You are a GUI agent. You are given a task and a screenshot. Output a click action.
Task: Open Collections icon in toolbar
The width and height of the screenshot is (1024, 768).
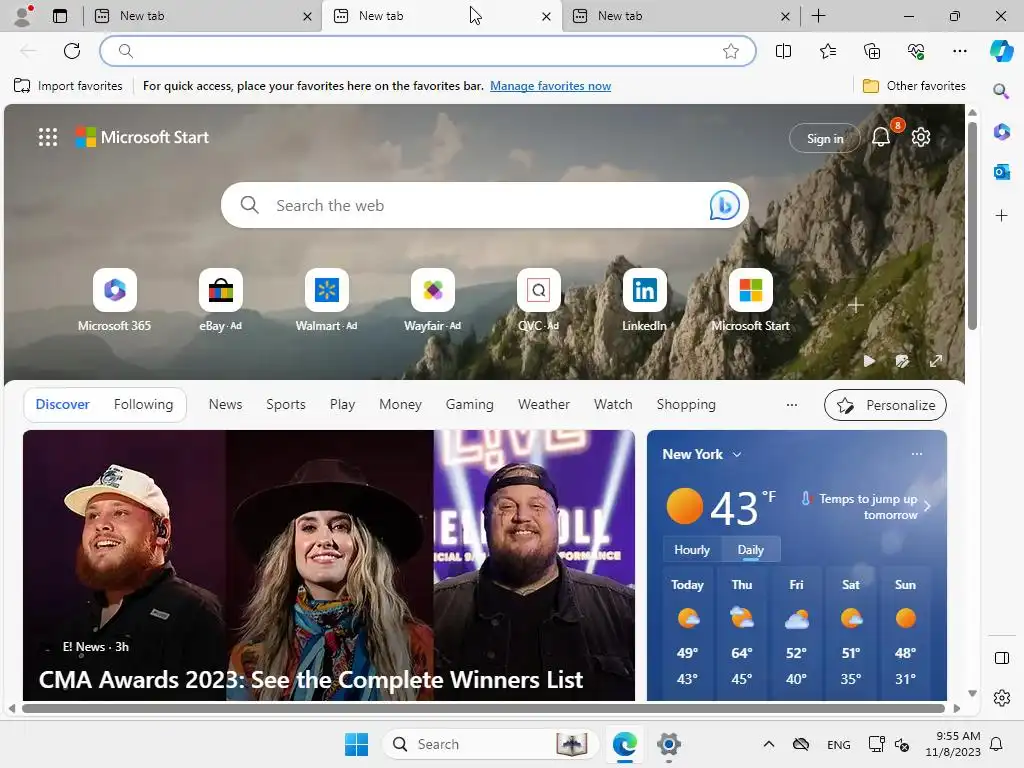tap(872, 51)
